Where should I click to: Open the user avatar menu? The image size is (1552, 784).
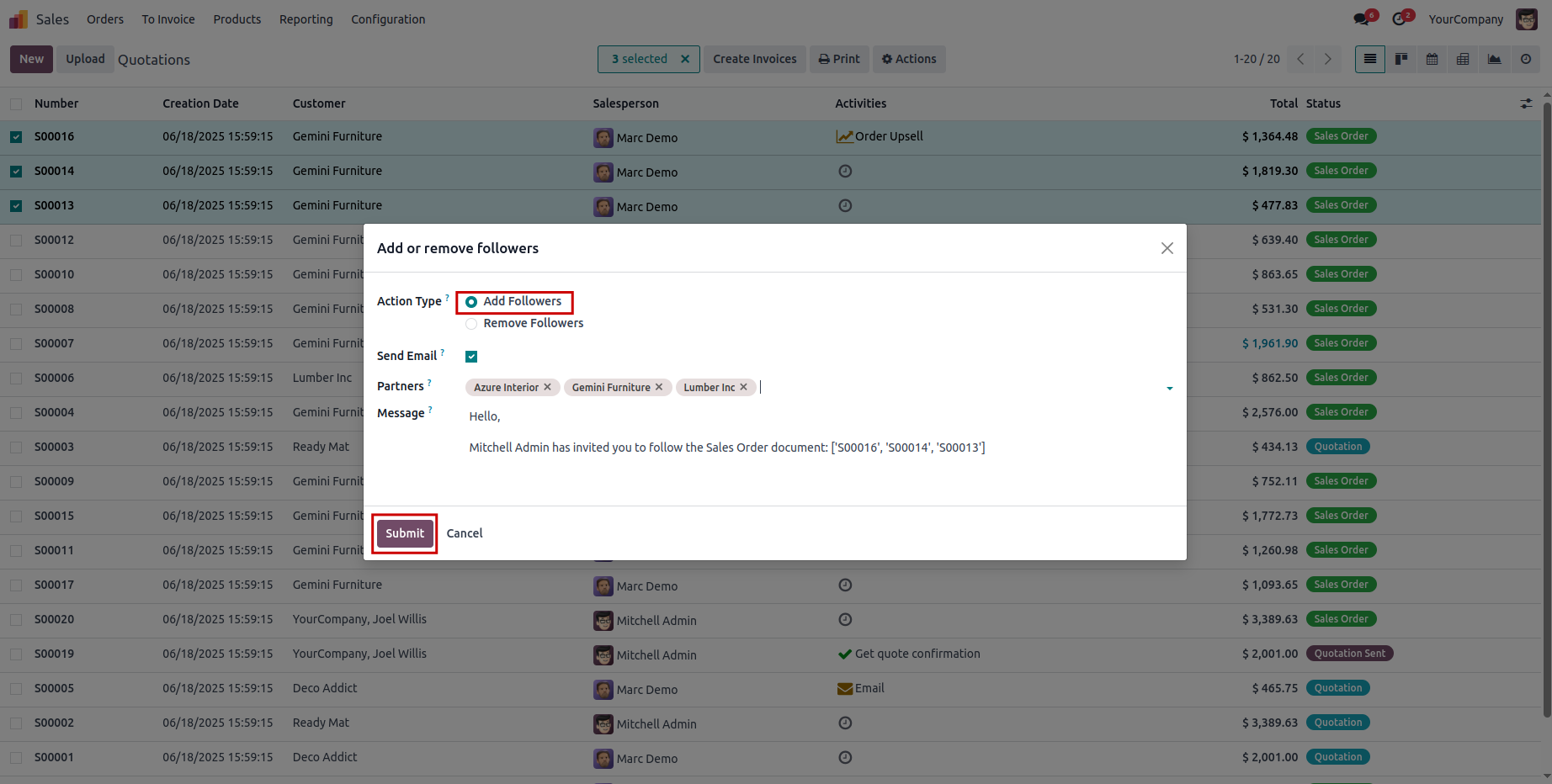(1527, 19)
